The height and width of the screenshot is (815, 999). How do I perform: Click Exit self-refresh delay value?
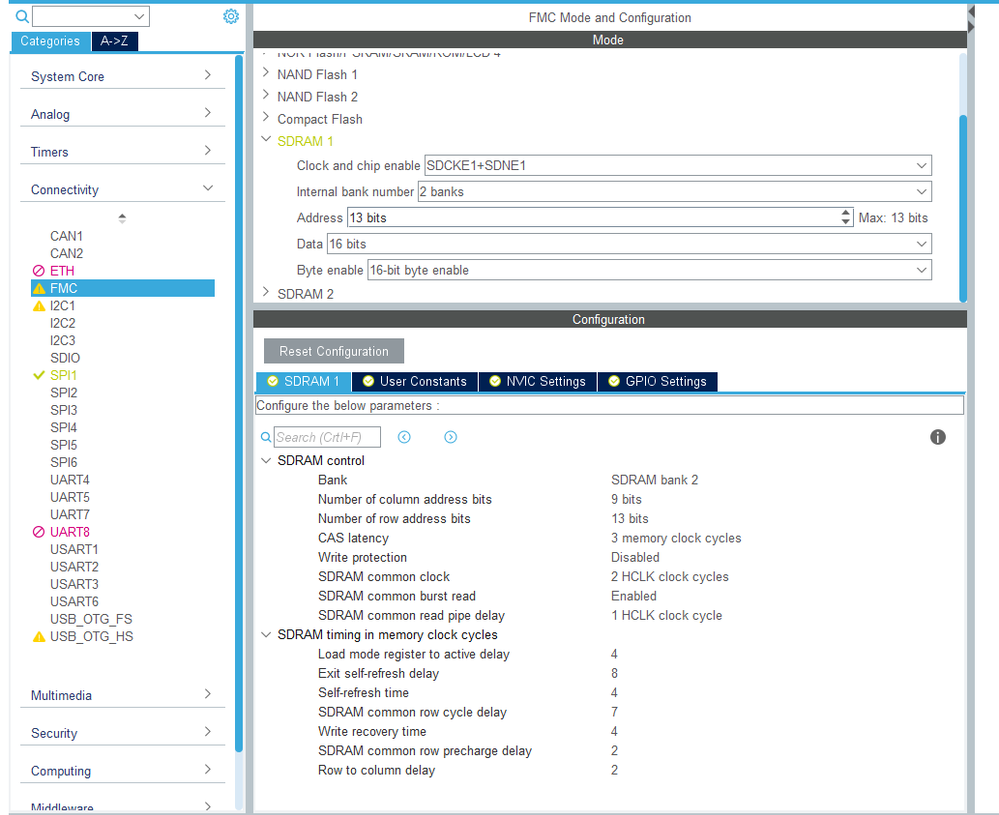click(614, 674)
